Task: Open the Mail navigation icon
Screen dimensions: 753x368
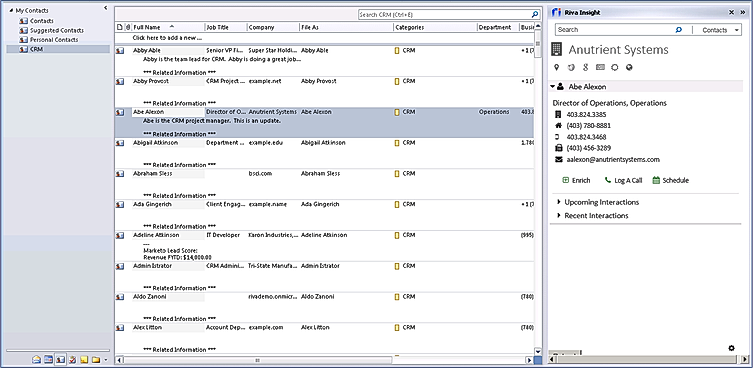Action: (36, 359)
